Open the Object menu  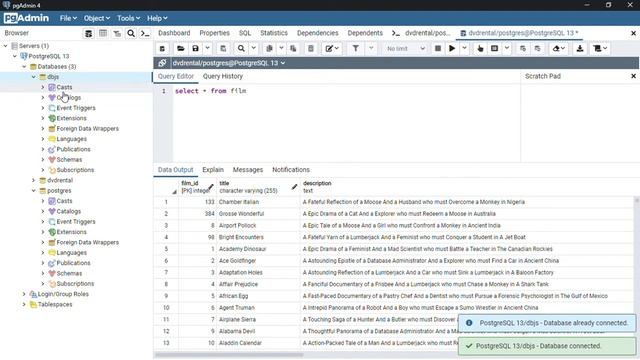97,18
